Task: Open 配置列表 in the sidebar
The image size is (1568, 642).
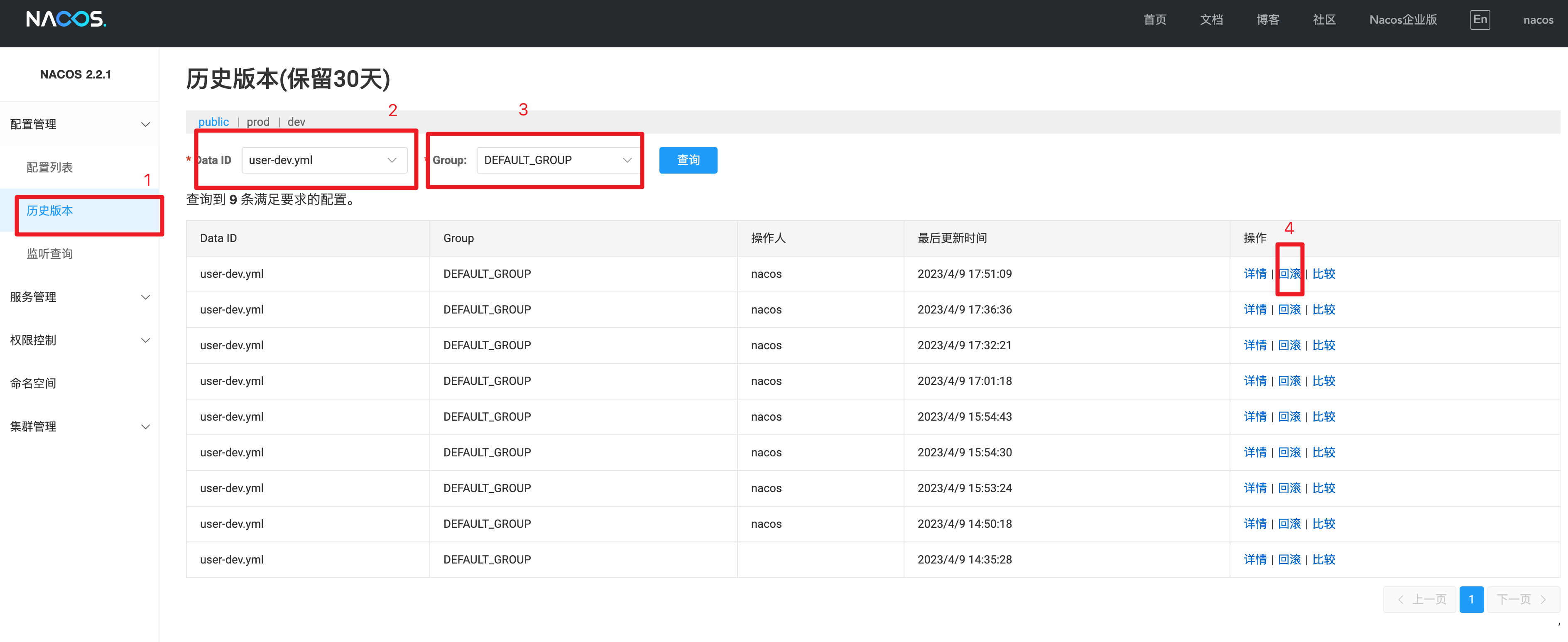Action: click(49, 167)
